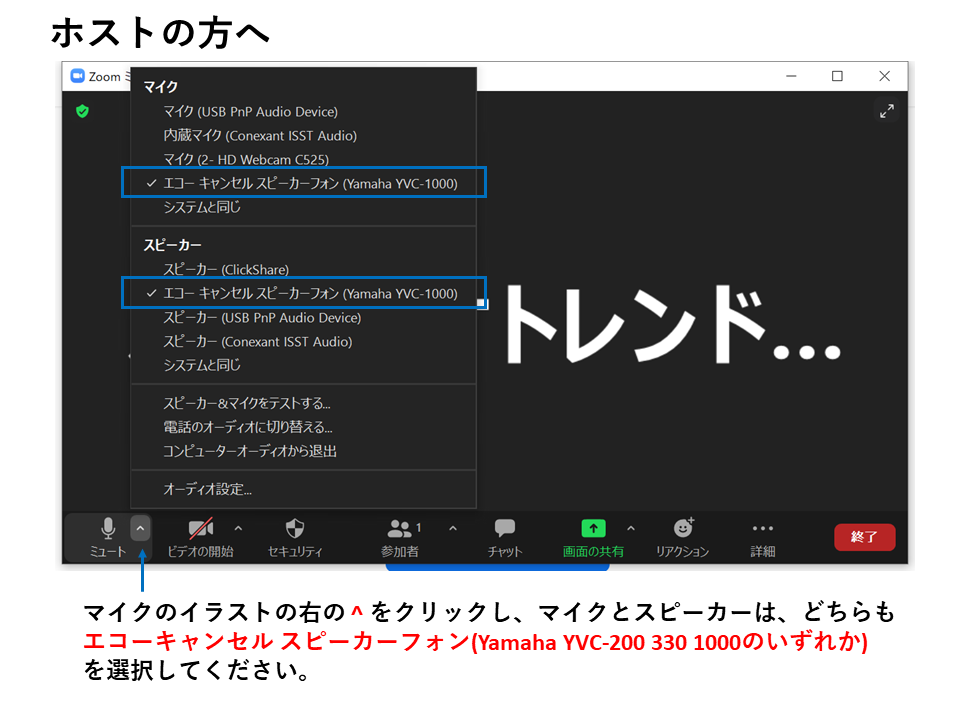Click the green encryption shield icon
Screen dimensions: 960x720
click(x=83, y=111)
